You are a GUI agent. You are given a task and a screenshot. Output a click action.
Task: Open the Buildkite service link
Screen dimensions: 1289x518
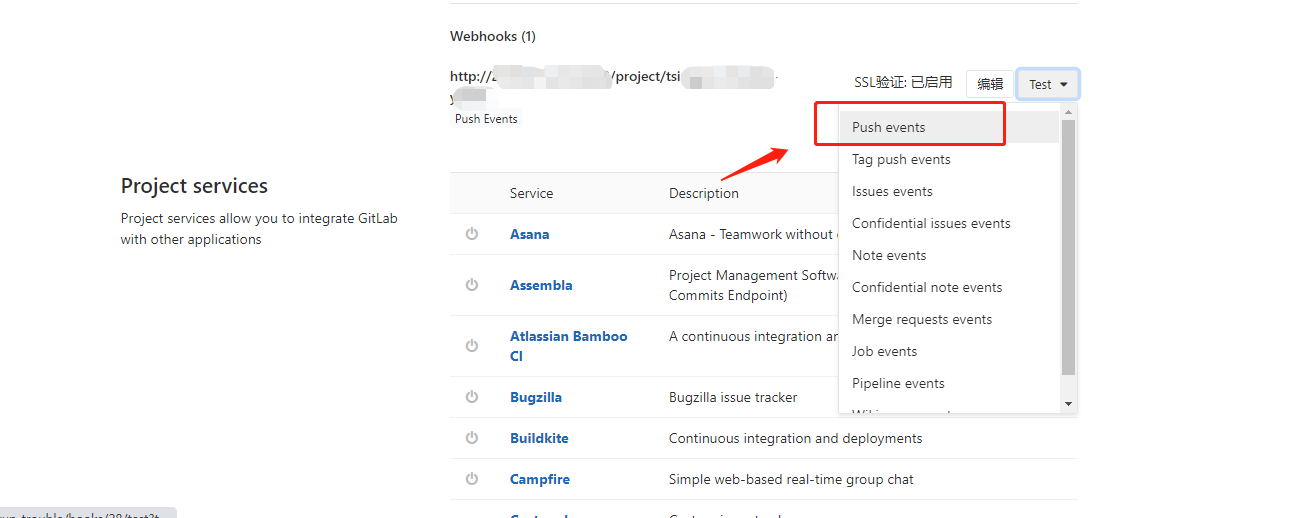point(539,438)
